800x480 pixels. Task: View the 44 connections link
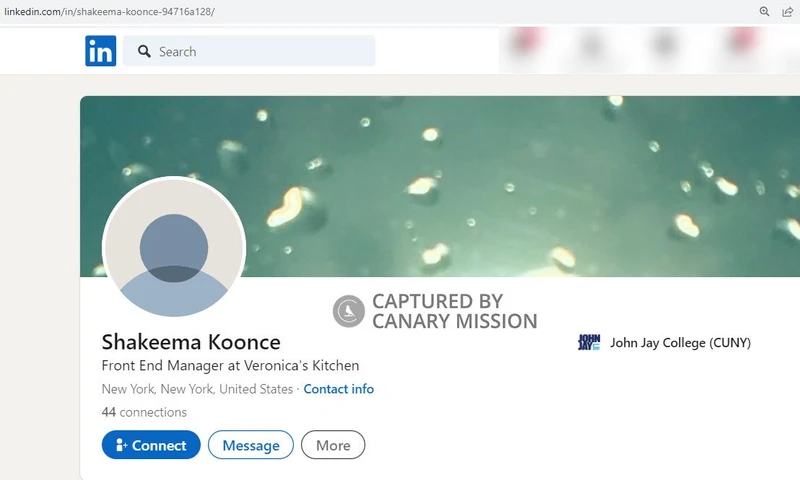coord(144,412)
